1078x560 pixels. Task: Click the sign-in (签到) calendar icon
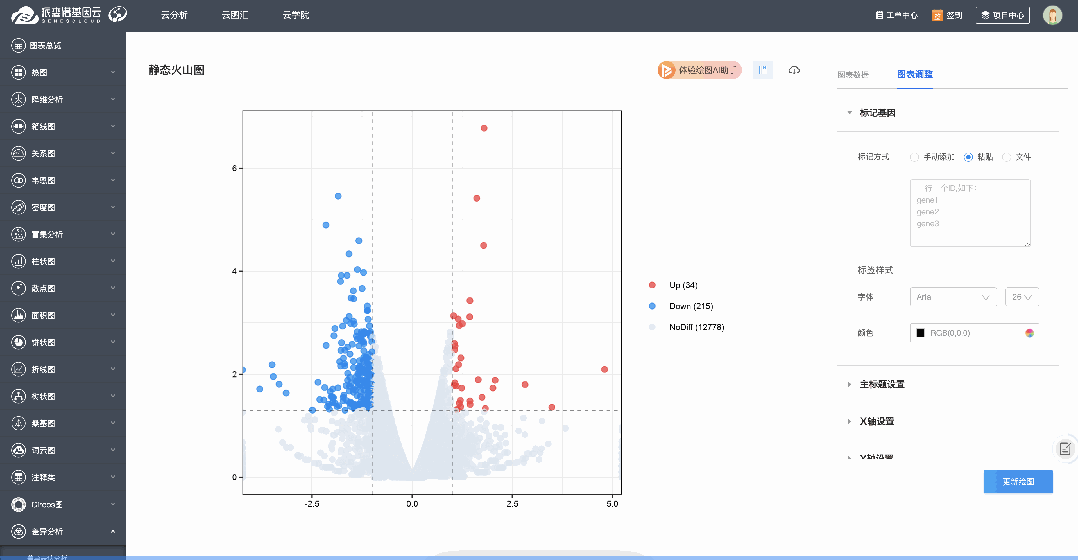(x=937, y=15)
